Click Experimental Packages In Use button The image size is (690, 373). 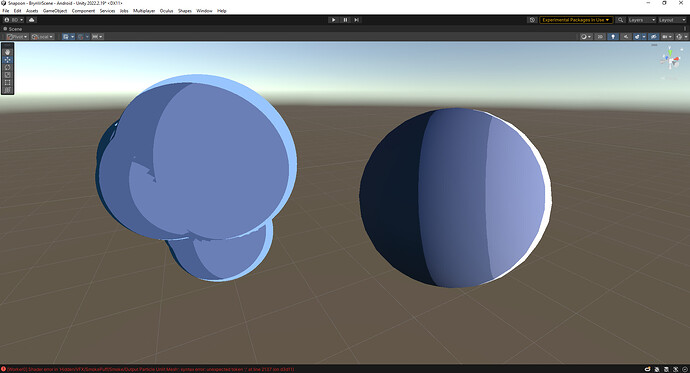[576, 20]
